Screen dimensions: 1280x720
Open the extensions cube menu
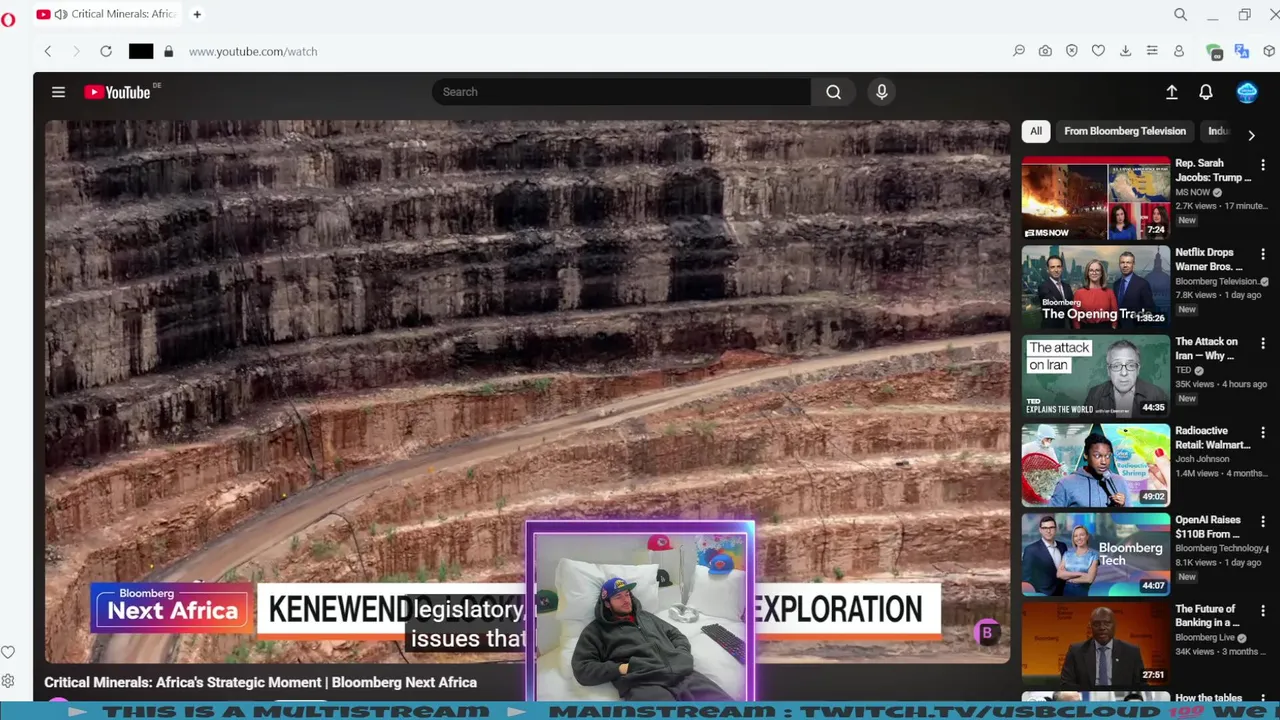1269,51
